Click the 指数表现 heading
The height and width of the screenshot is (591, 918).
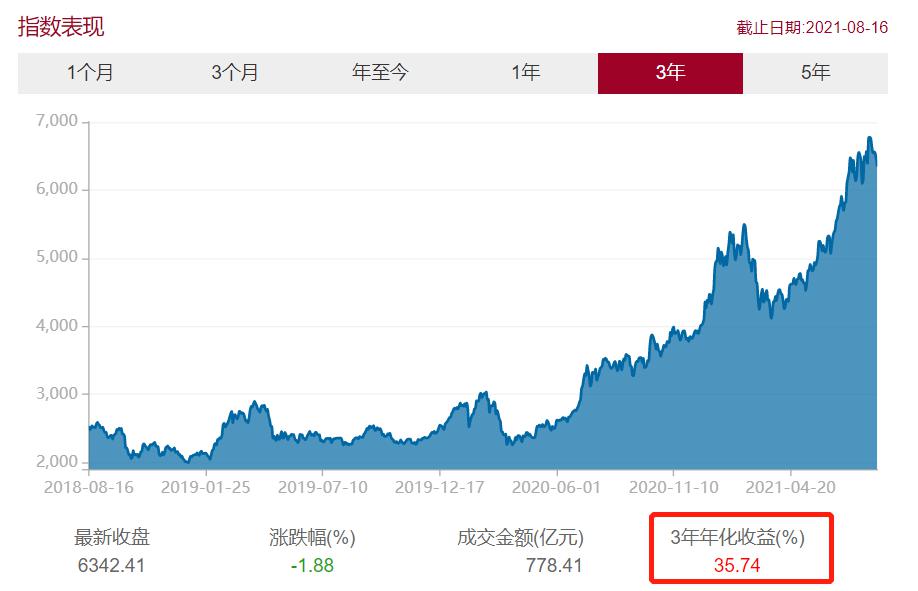[x=61, y=27]
